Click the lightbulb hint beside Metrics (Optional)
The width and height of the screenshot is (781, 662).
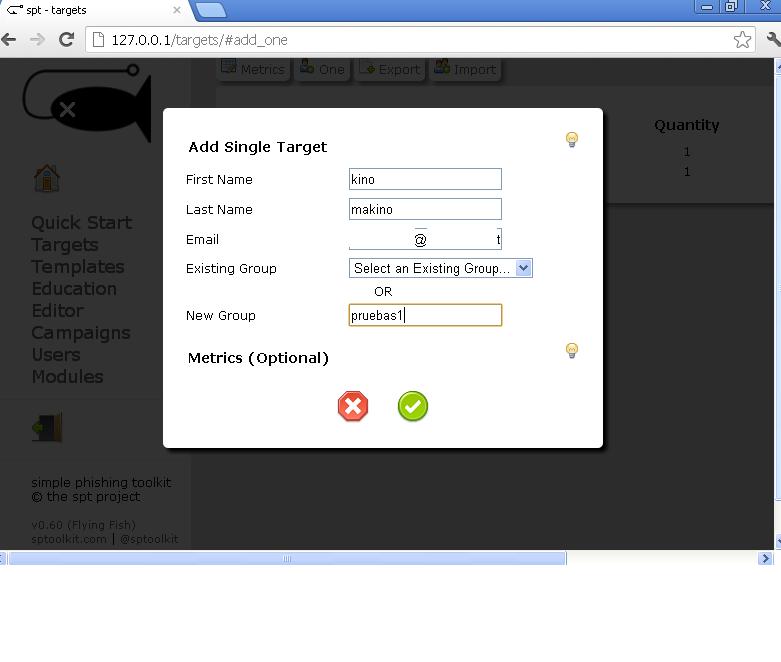[572, 351]
